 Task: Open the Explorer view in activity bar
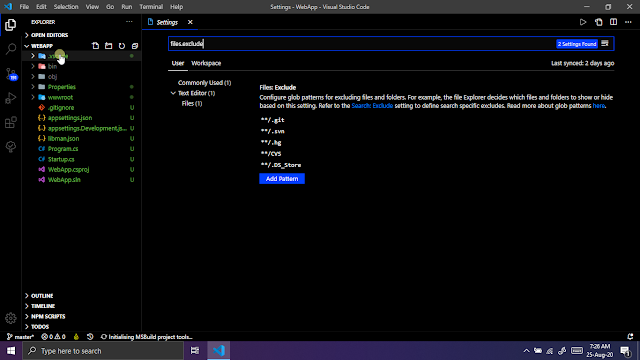(11, 25)
